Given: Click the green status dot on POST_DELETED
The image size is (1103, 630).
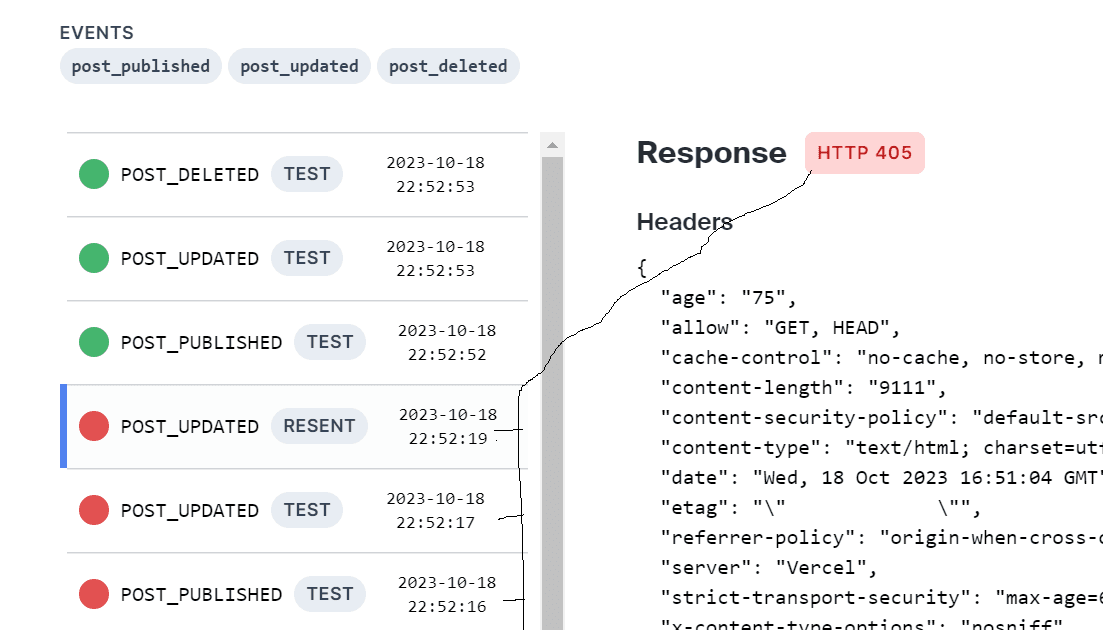Looking at the screenshot, I should (93, 173).
